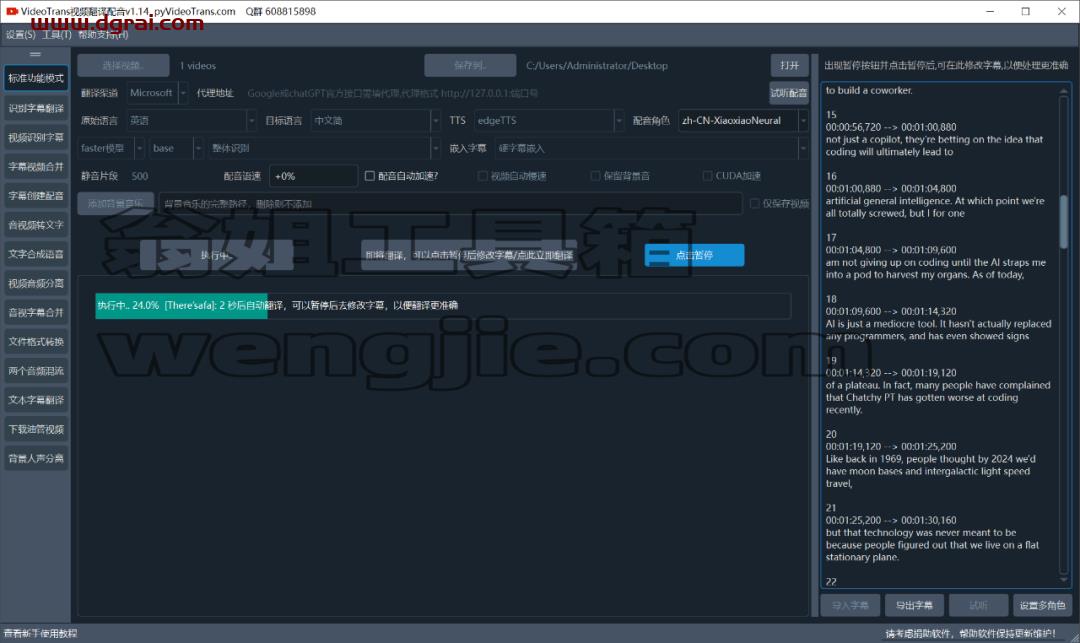1080x643 pixels.
Task: Open the 翻译渠道 Microsoft dropdown
Action: point(157,93)
